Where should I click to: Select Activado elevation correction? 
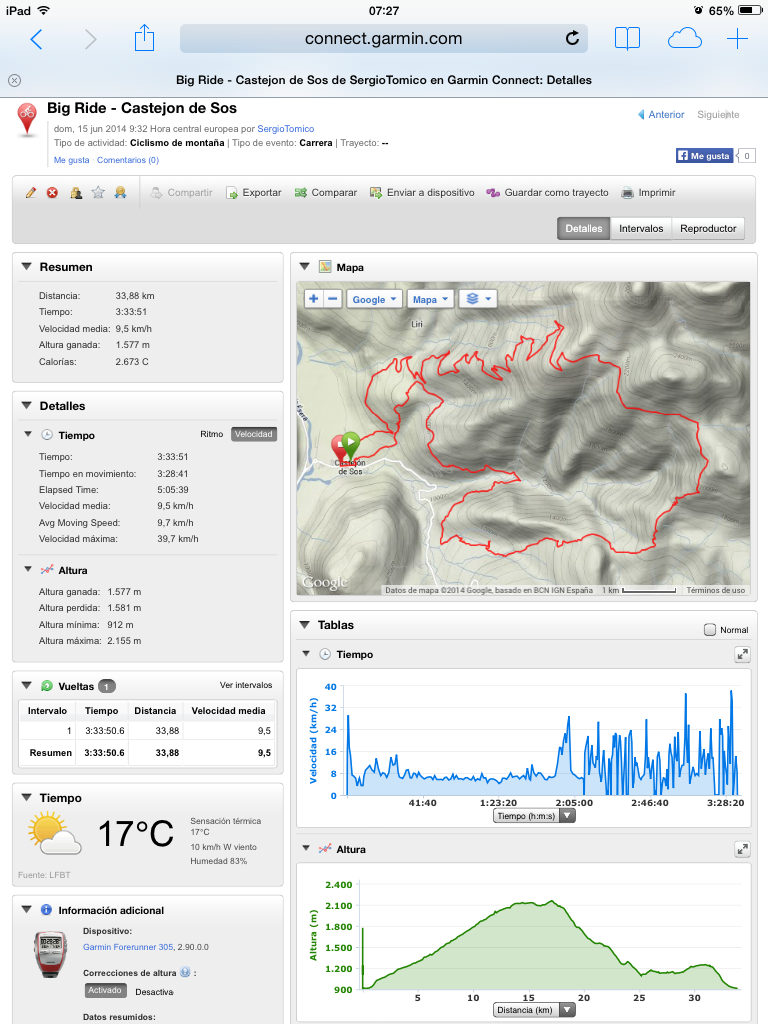pyautogui.click(x=104, y=990)
